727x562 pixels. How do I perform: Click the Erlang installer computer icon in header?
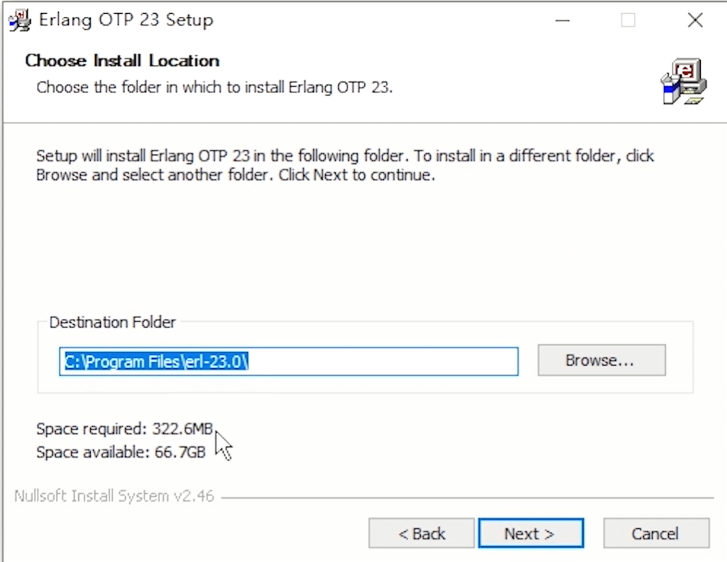click(684, 82)
